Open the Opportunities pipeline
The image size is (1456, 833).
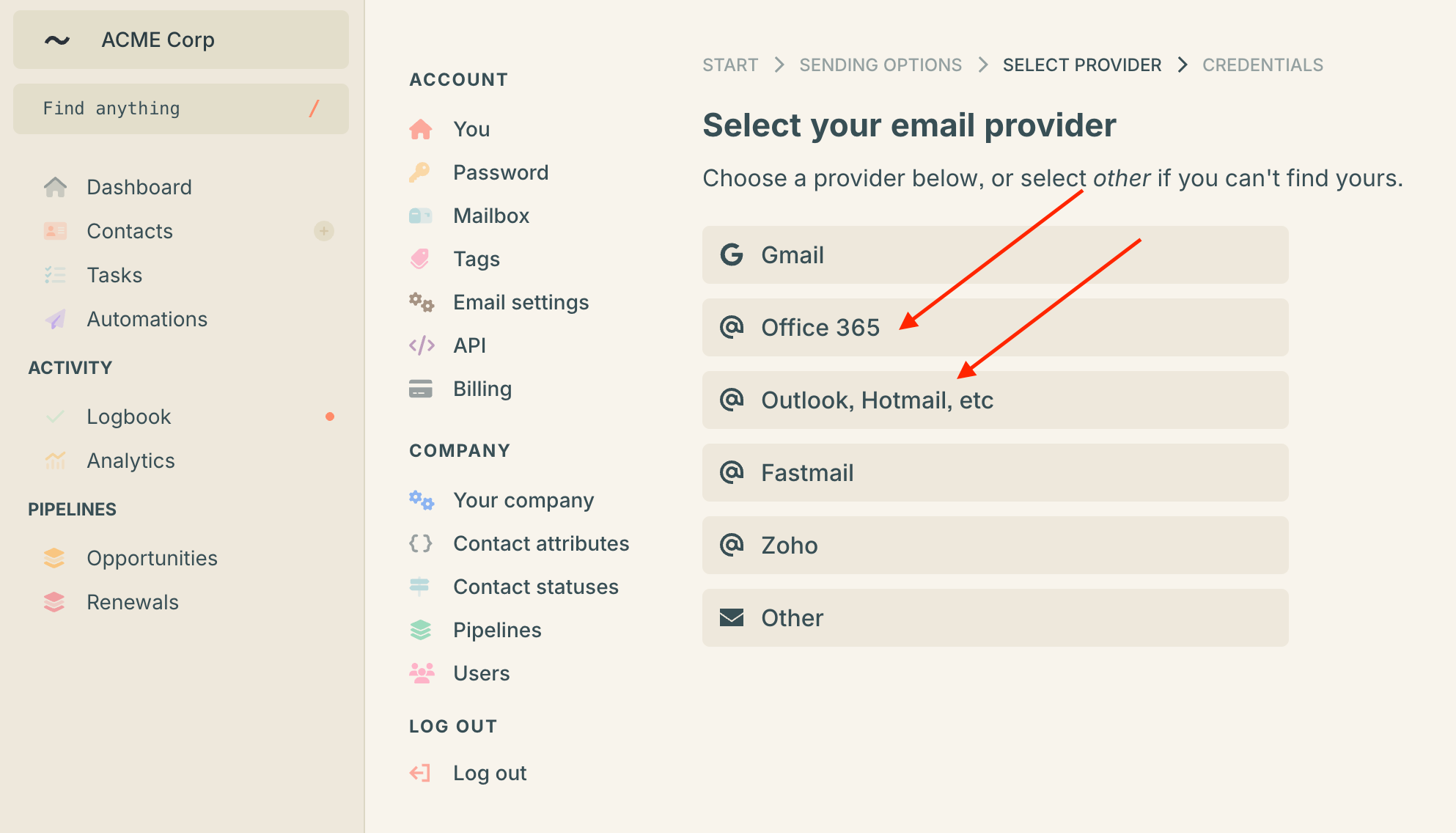click(x=152, y=558)
